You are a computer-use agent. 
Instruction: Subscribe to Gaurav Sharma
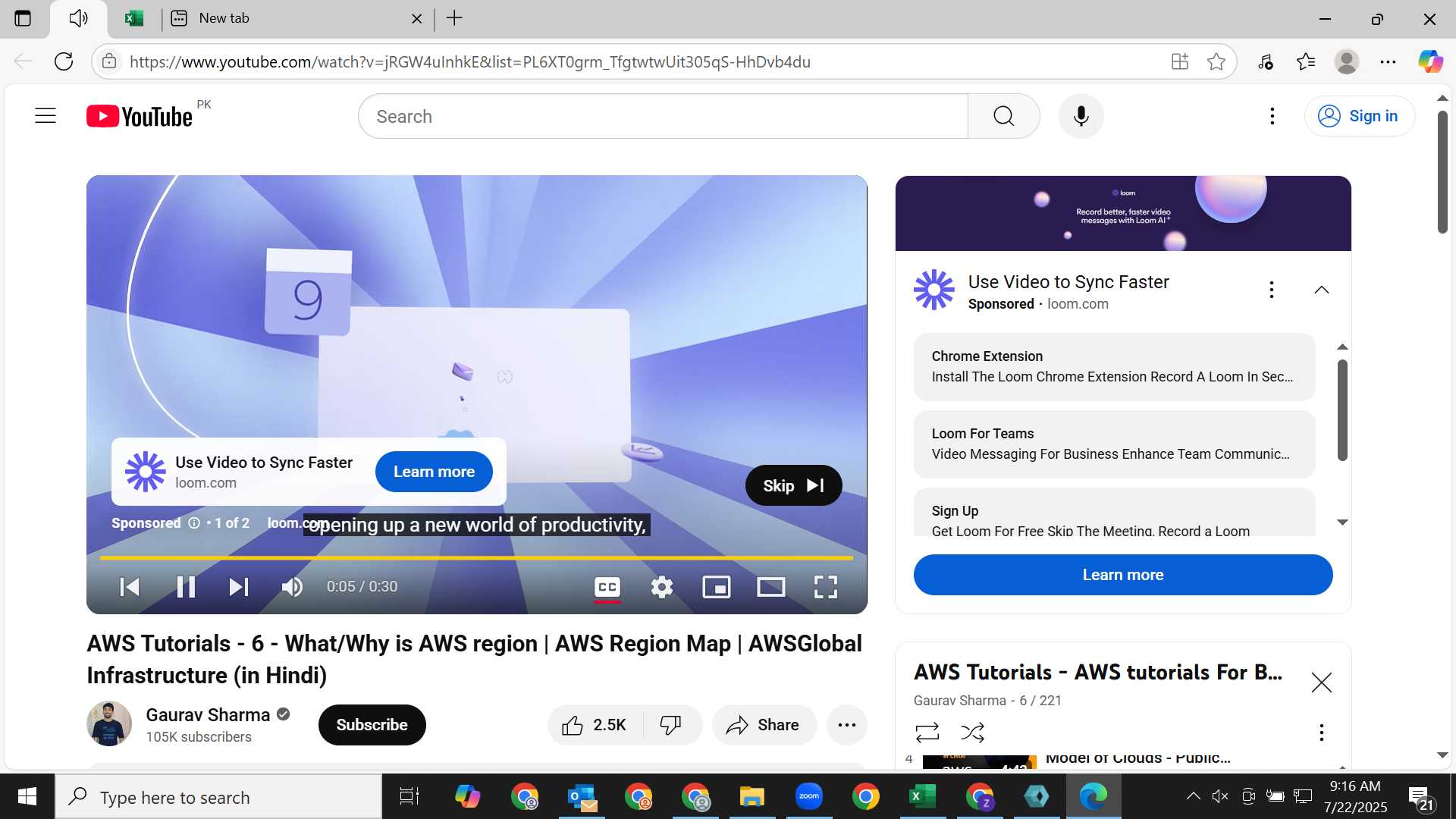[x=372, y=725]
